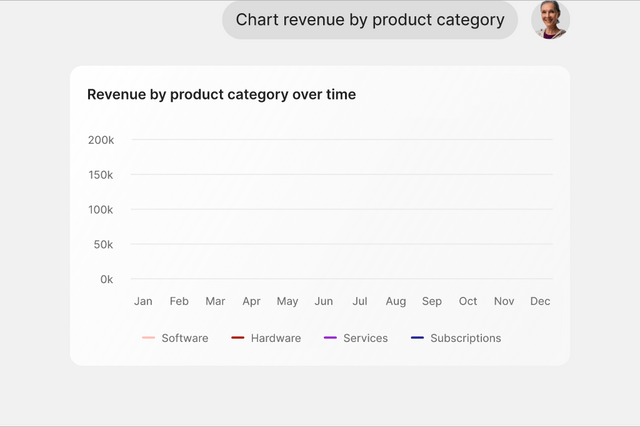640x427 pixels.
Task: Select the Jun month axis label
Action: click(324, 301)
